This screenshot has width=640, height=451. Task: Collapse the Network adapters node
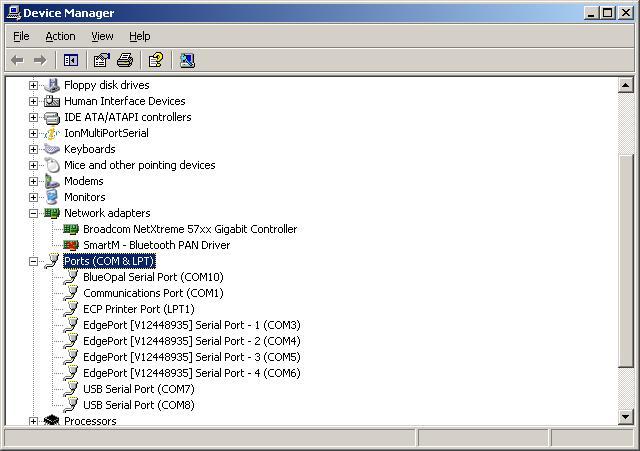pos(33,213)
